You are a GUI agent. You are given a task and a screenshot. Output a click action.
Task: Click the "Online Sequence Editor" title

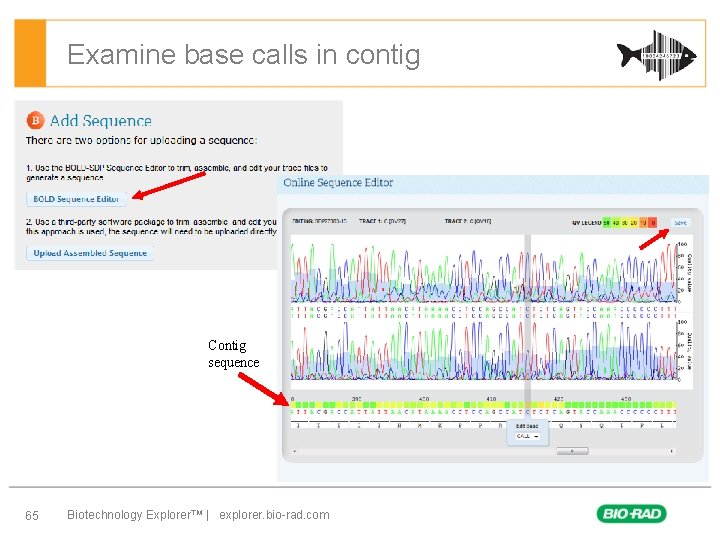[338, 183]
